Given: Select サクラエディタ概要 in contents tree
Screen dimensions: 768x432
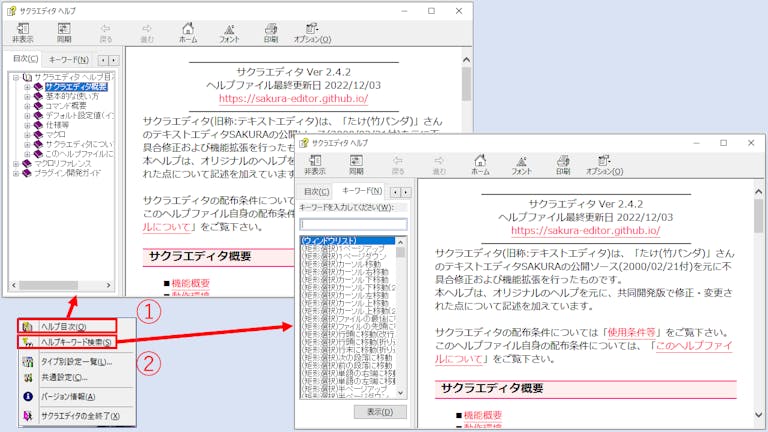Looking at the screenshot, I should (76, 87).
